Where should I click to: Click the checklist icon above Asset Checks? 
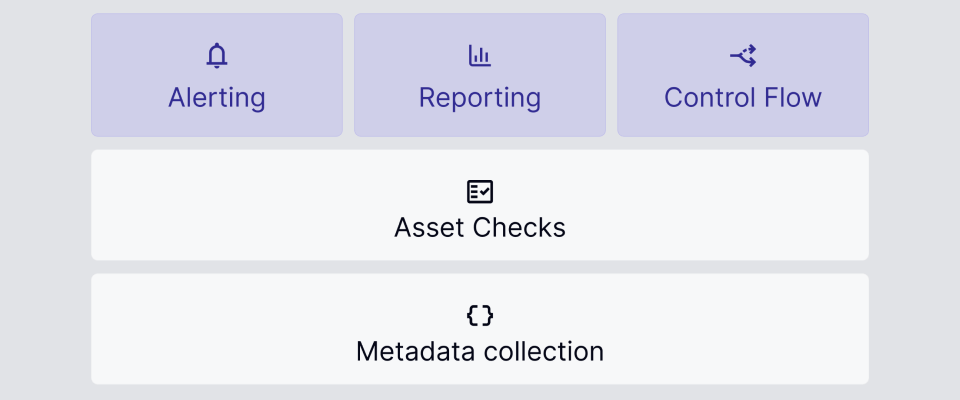coord(480,191)
